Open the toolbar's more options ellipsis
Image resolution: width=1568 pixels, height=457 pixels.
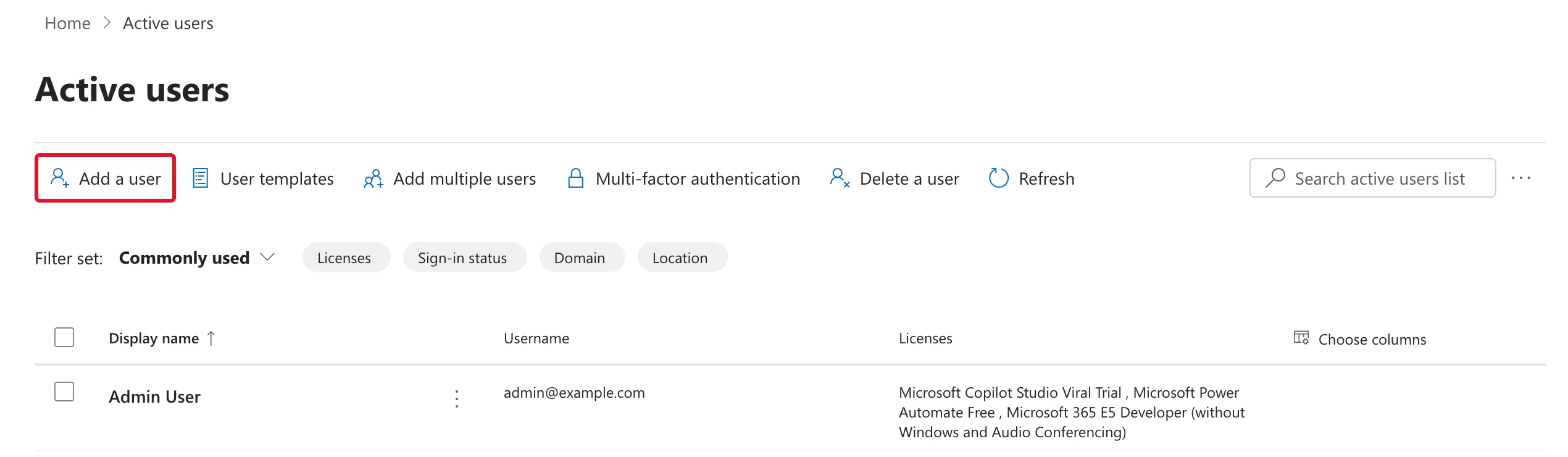tap(1521, 178)
